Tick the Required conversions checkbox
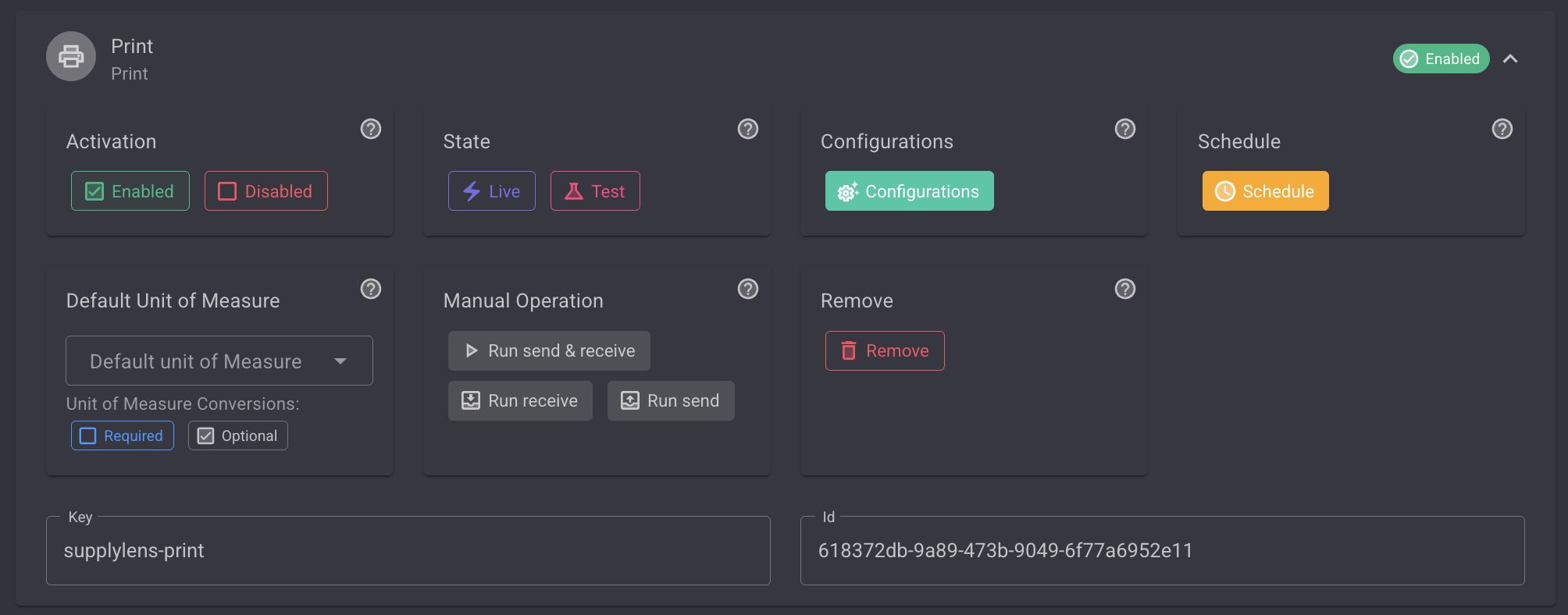The image size is (1568, 615). coord(123,435)
